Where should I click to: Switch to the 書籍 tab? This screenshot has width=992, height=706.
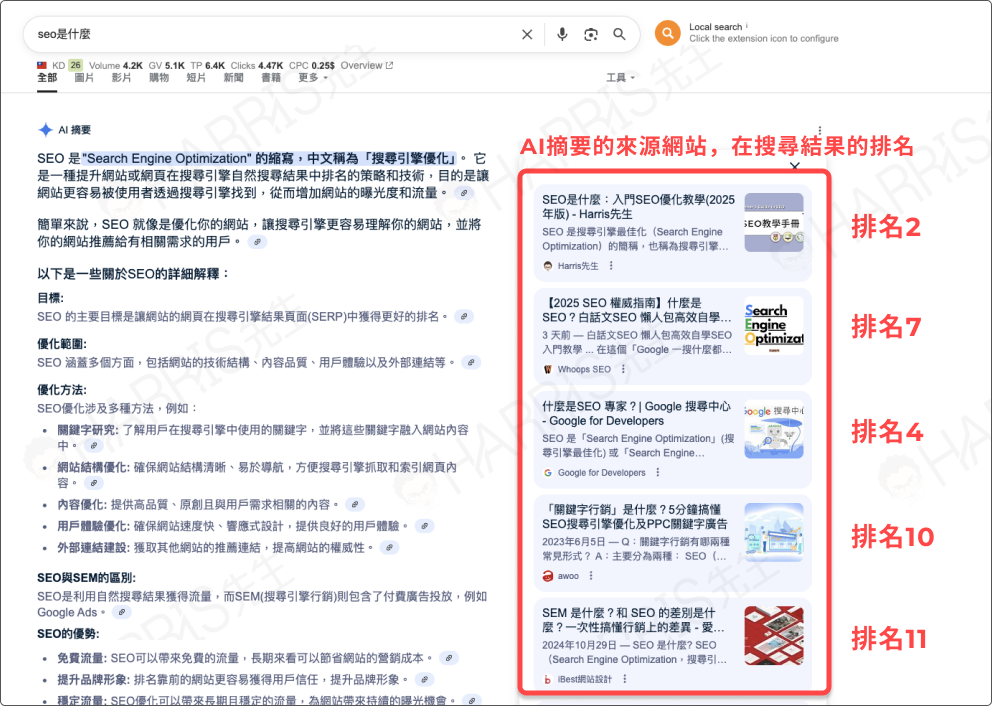click(x=271, y=78)
